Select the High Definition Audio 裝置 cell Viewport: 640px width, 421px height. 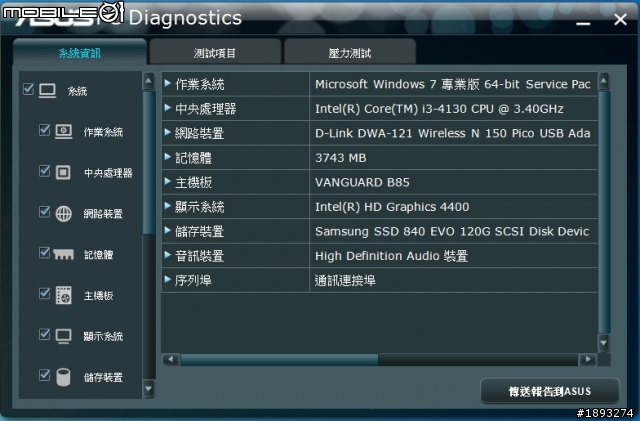click(453, 256)
